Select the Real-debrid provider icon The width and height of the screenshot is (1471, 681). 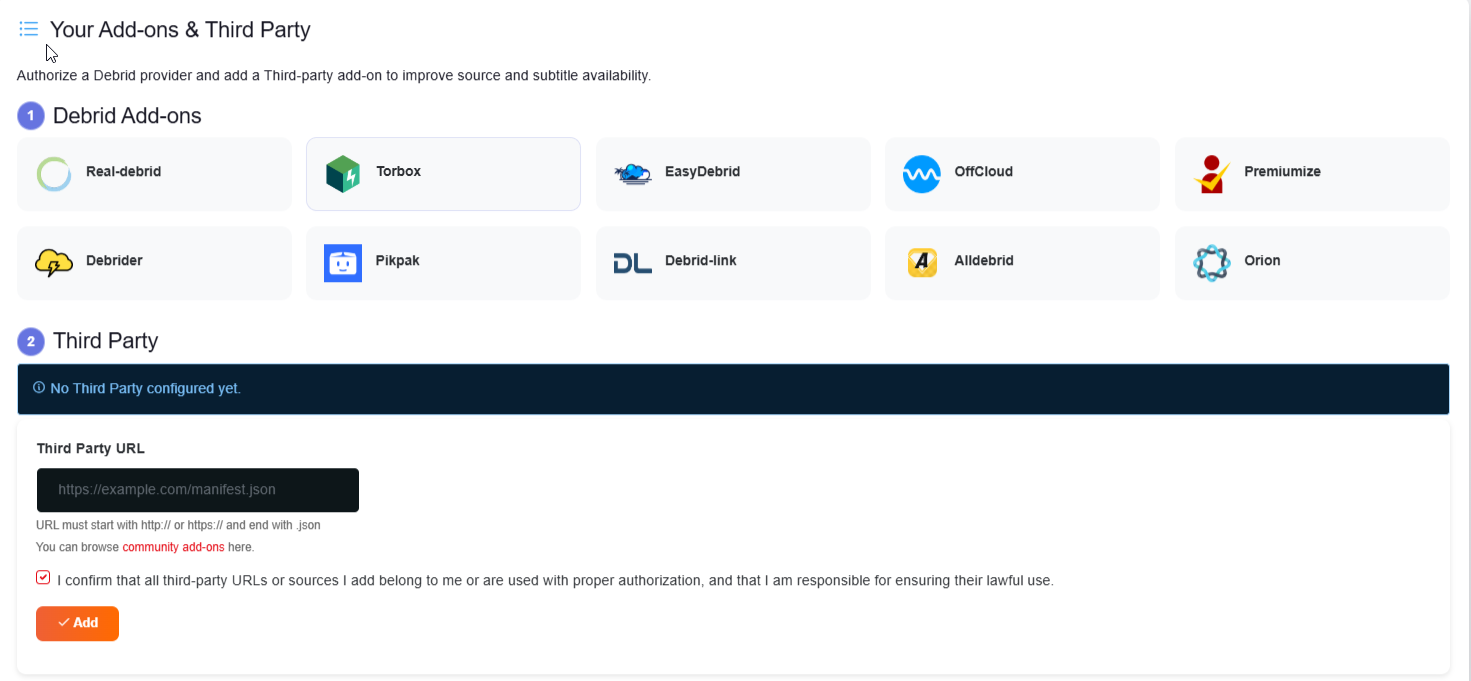coord(53,172)
